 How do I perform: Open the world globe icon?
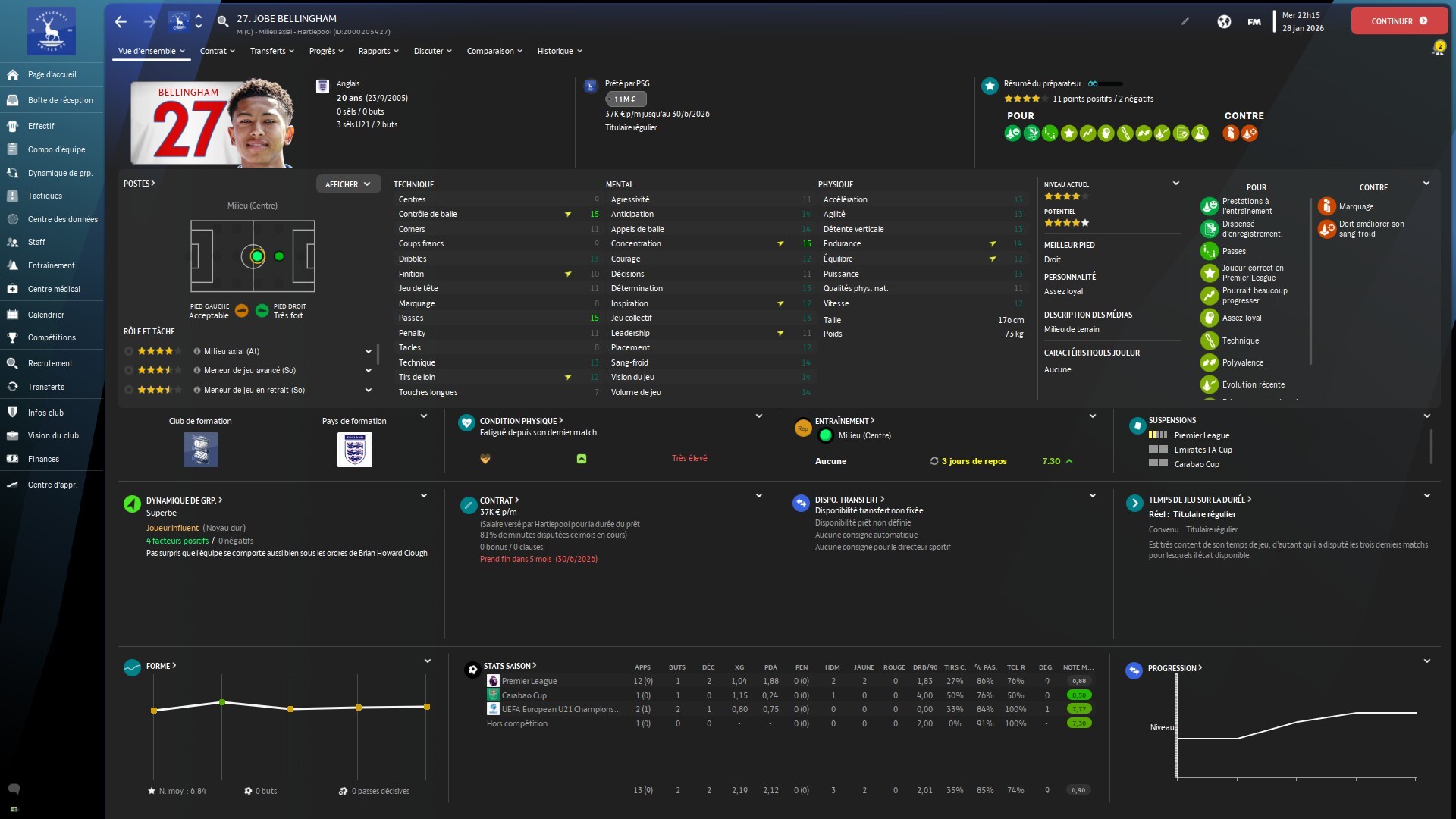1224,21
